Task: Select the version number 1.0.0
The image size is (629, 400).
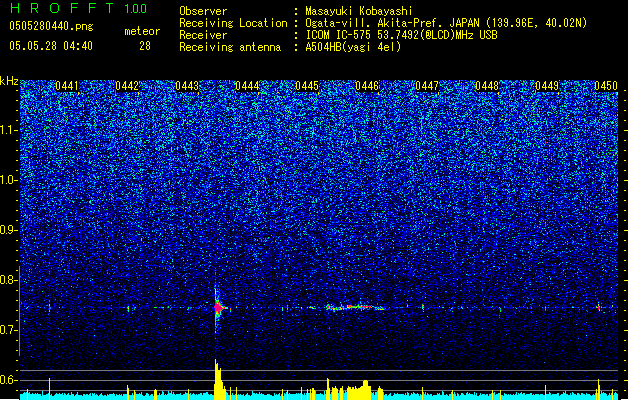Action: click(136, 9)
